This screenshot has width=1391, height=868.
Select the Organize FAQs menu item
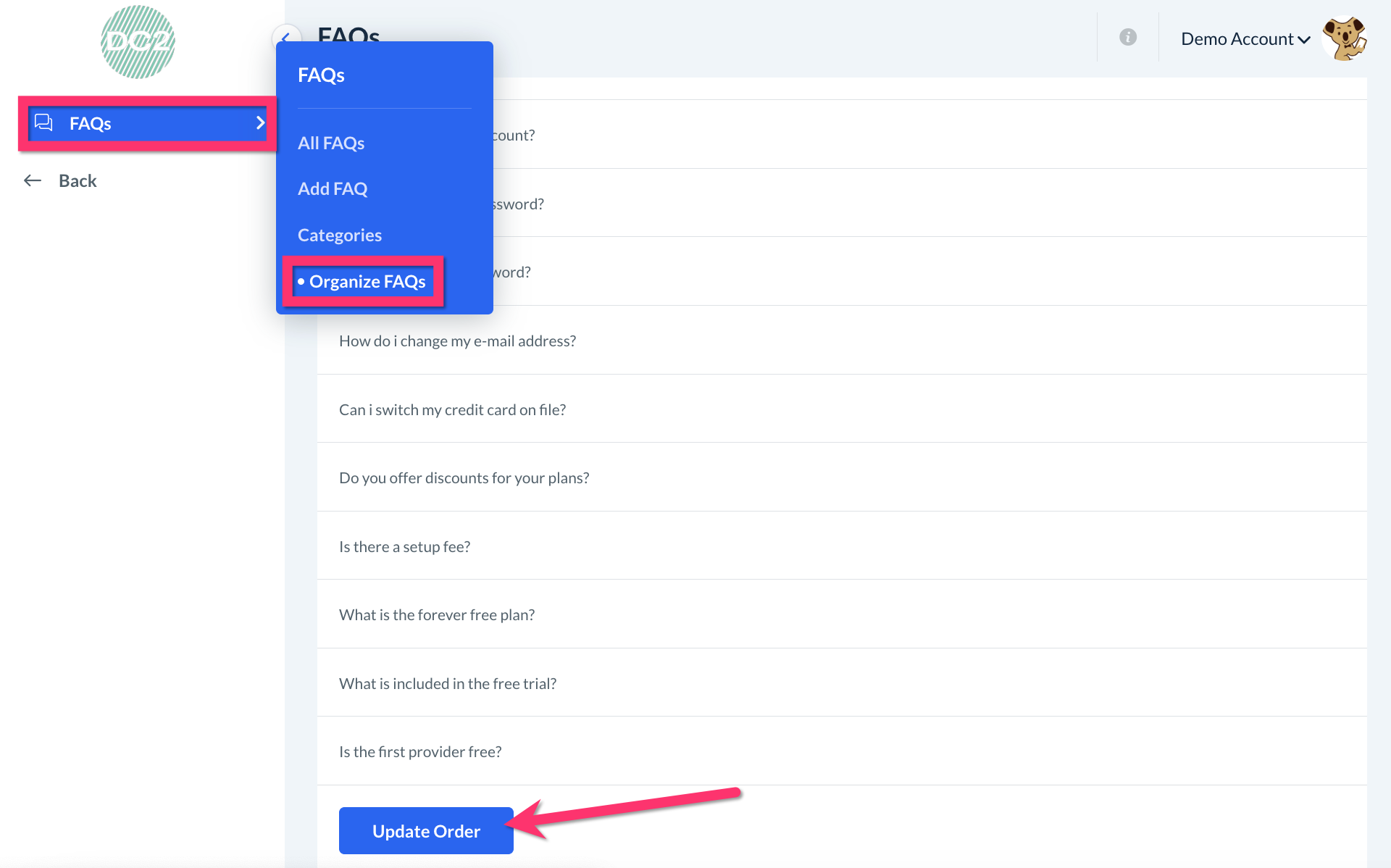[x=367, y=281]
